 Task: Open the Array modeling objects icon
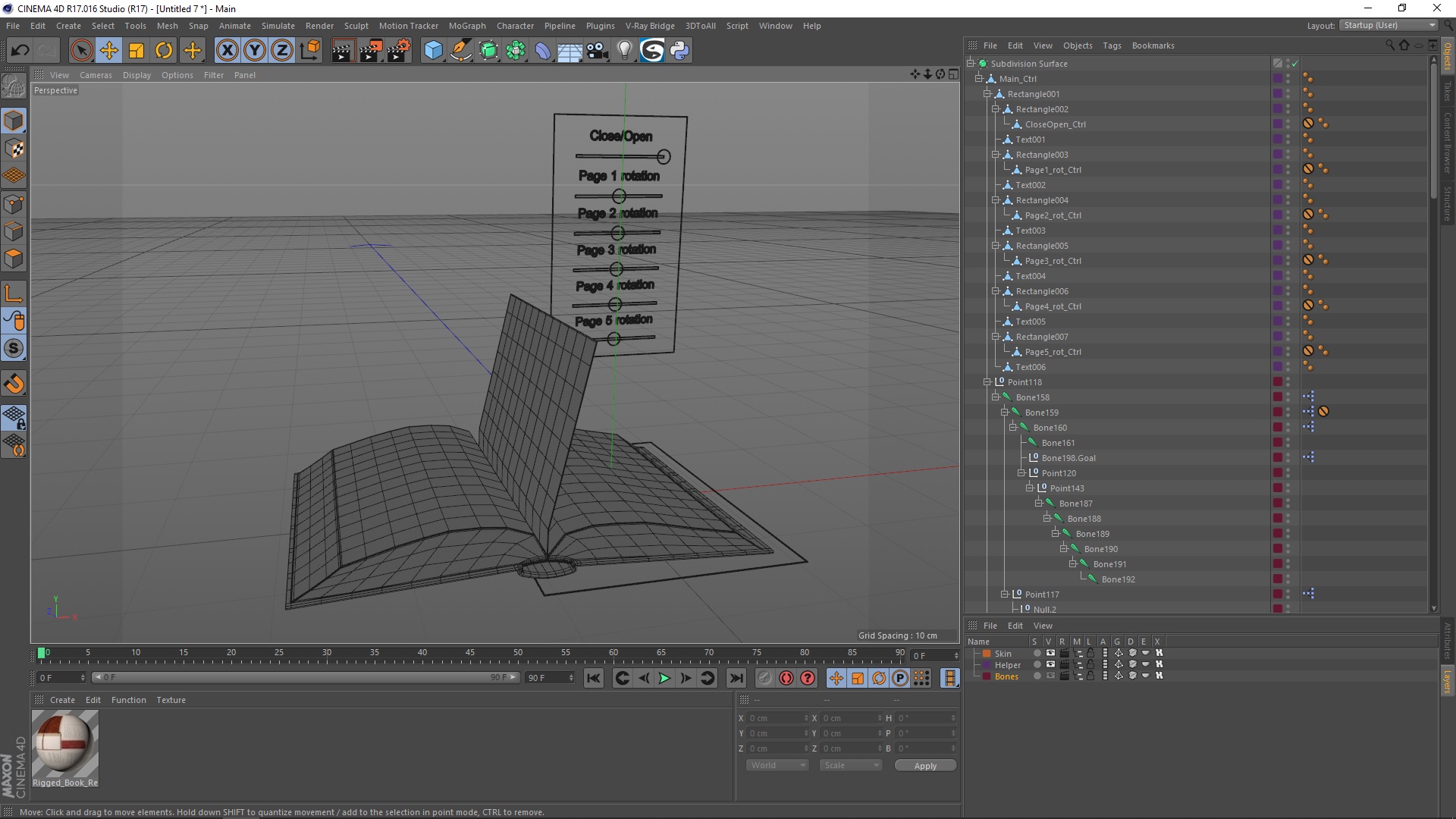[516, 51]
